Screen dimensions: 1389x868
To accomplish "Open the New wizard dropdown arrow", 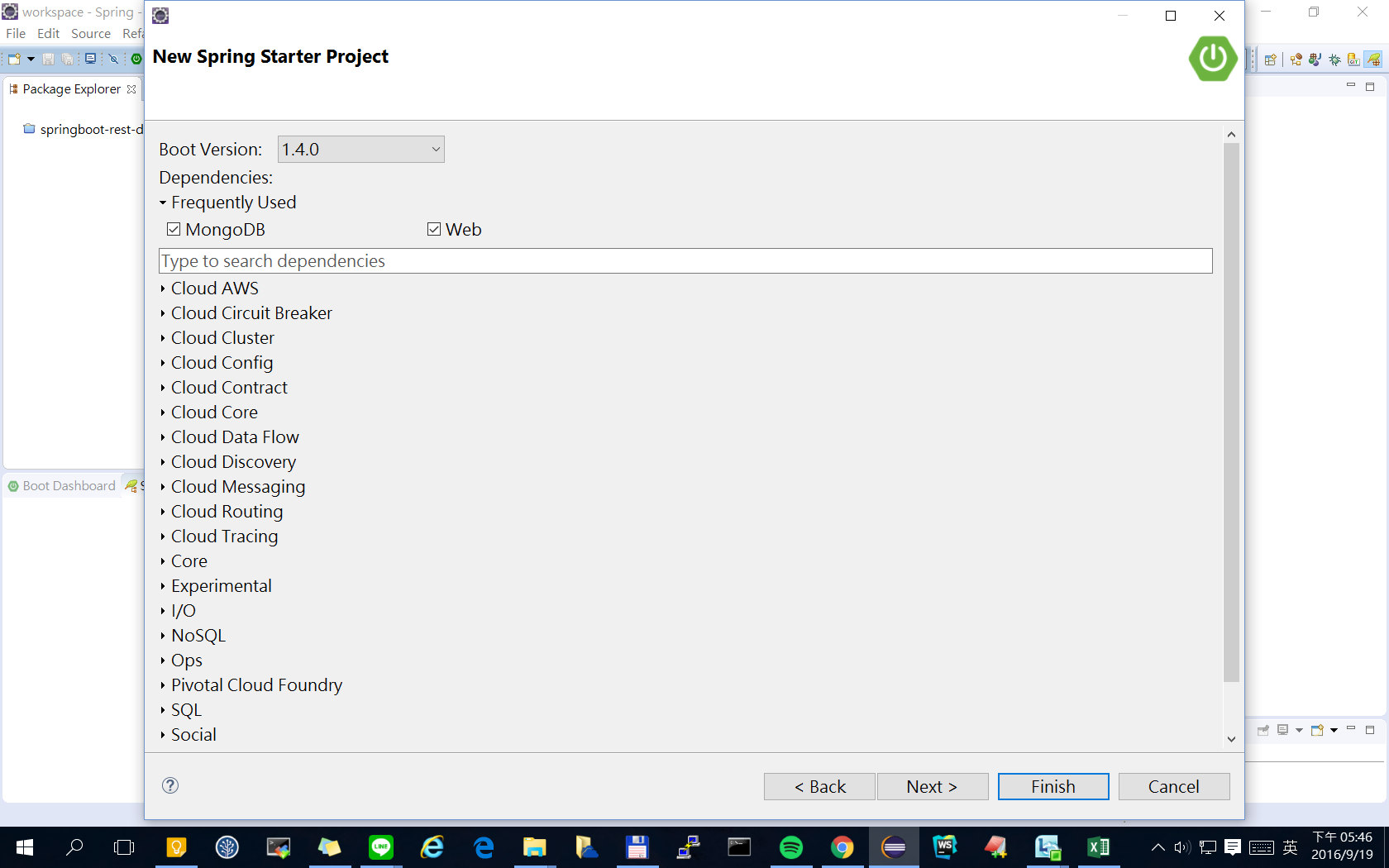I will click(x=31, y=59).
